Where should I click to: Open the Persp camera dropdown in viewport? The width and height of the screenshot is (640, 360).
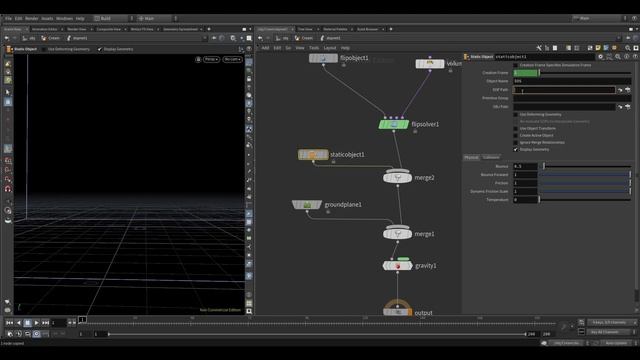211,59
